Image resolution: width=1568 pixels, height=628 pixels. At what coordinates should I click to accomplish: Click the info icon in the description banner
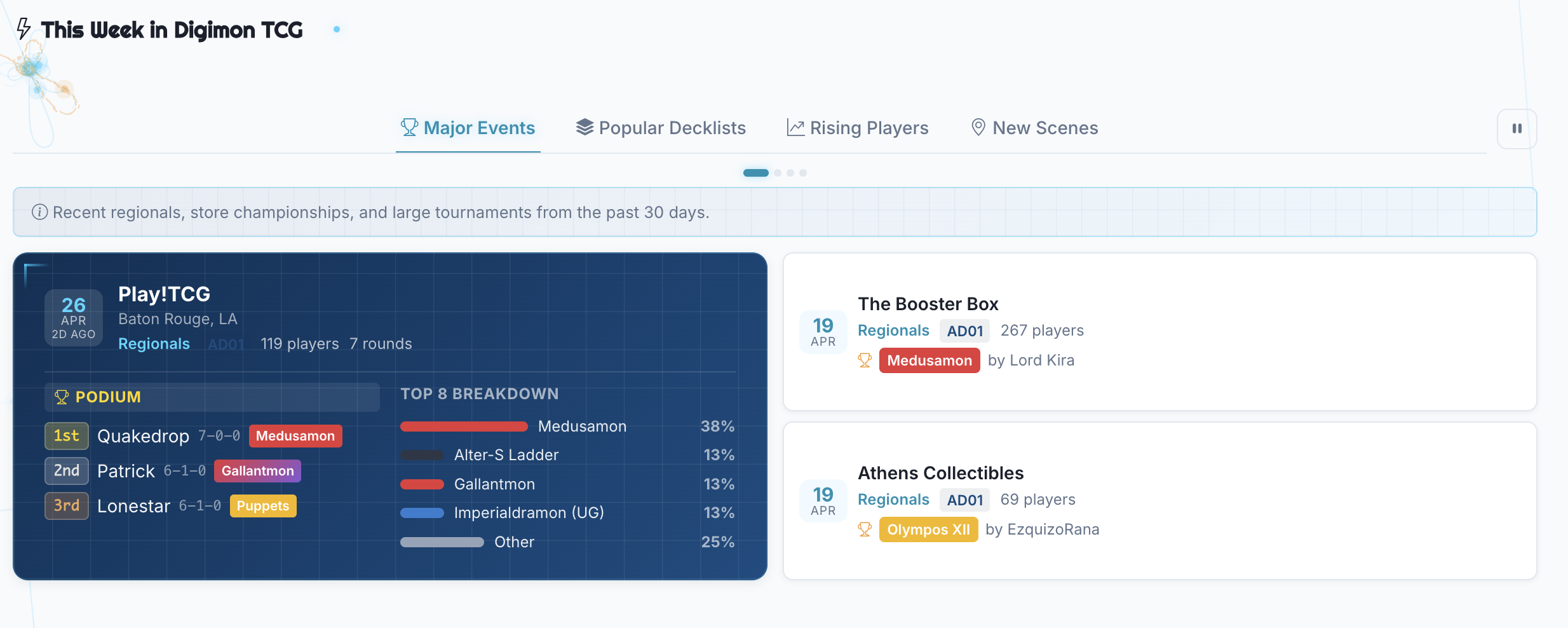[39, 212]
